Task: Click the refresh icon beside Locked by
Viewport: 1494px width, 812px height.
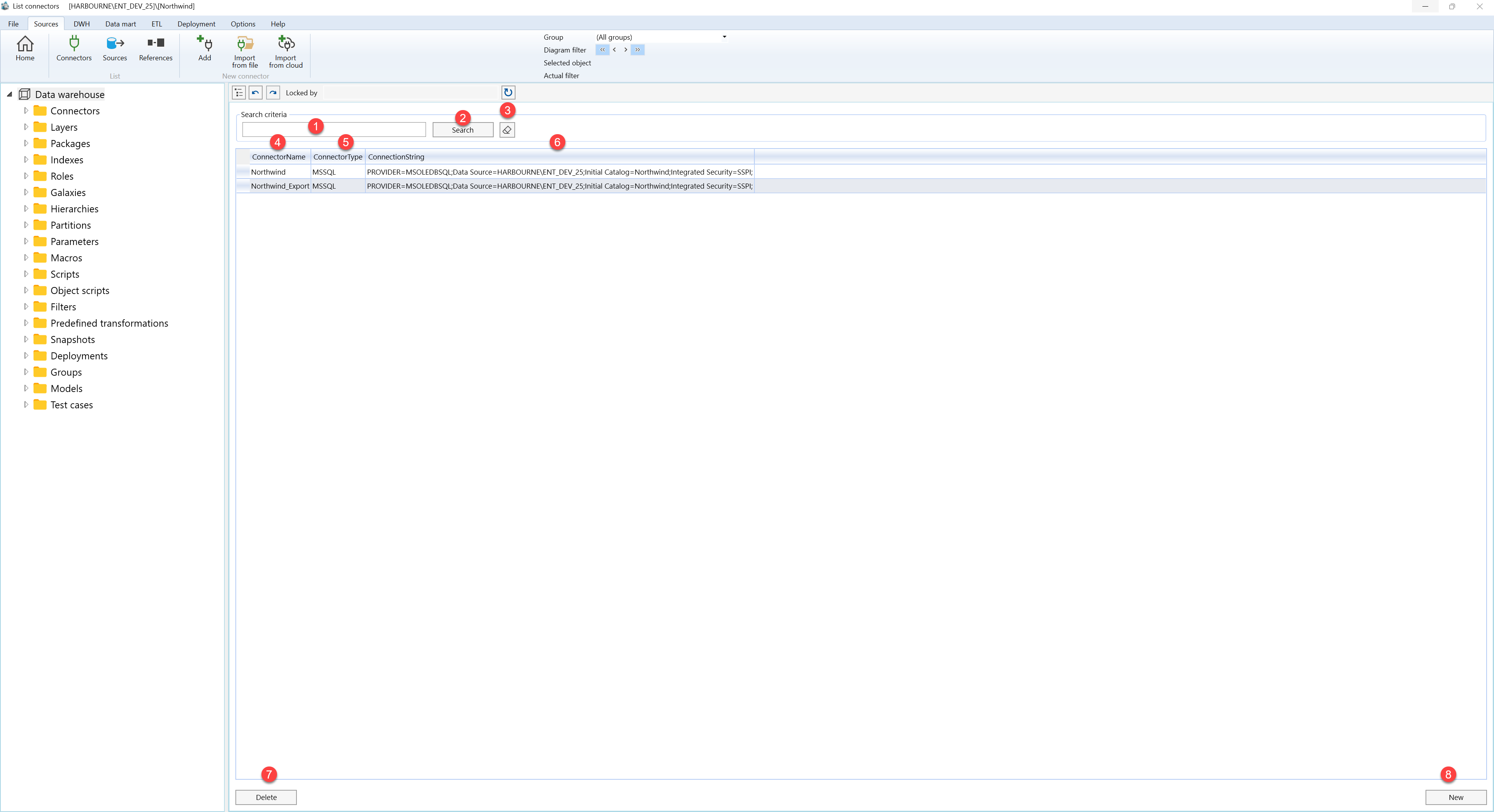Action: [x=508, y=93]
